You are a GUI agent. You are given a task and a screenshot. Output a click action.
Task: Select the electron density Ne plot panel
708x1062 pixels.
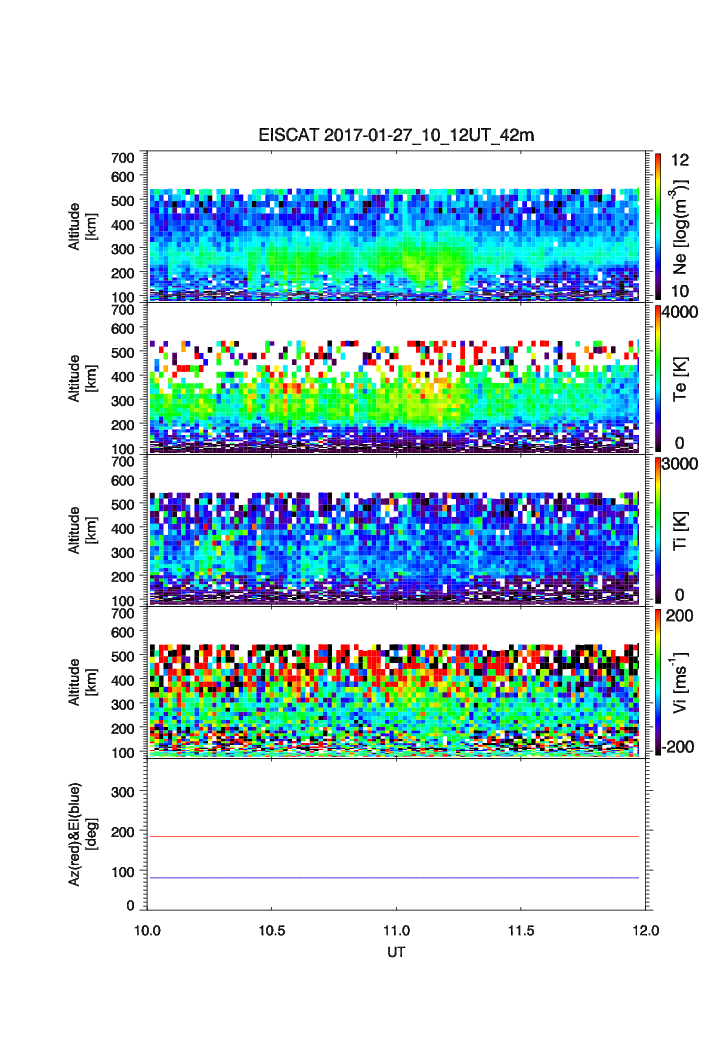point(395,227)
